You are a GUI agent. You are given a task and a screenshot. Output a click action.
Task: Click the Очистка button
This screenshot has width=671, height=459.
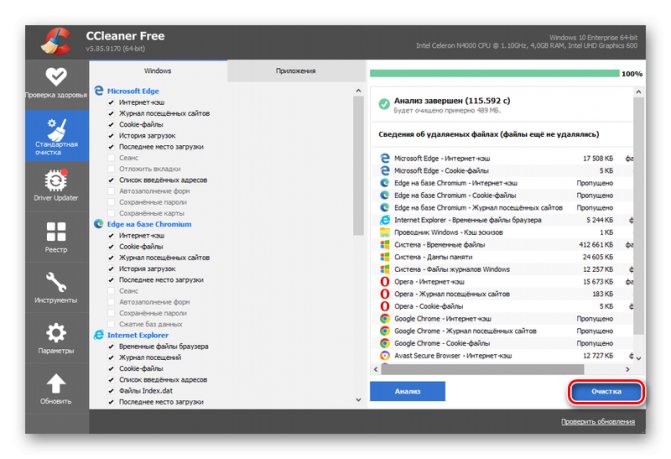(x=606, y=391)
